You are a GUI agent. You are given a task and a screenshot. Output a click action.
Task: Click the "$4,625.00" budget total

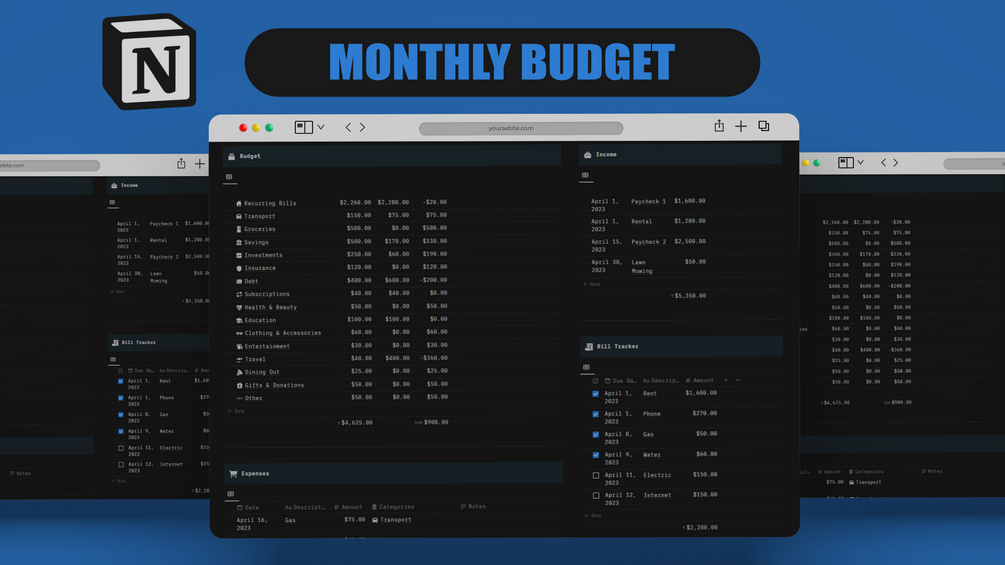[x=357, y=423]
